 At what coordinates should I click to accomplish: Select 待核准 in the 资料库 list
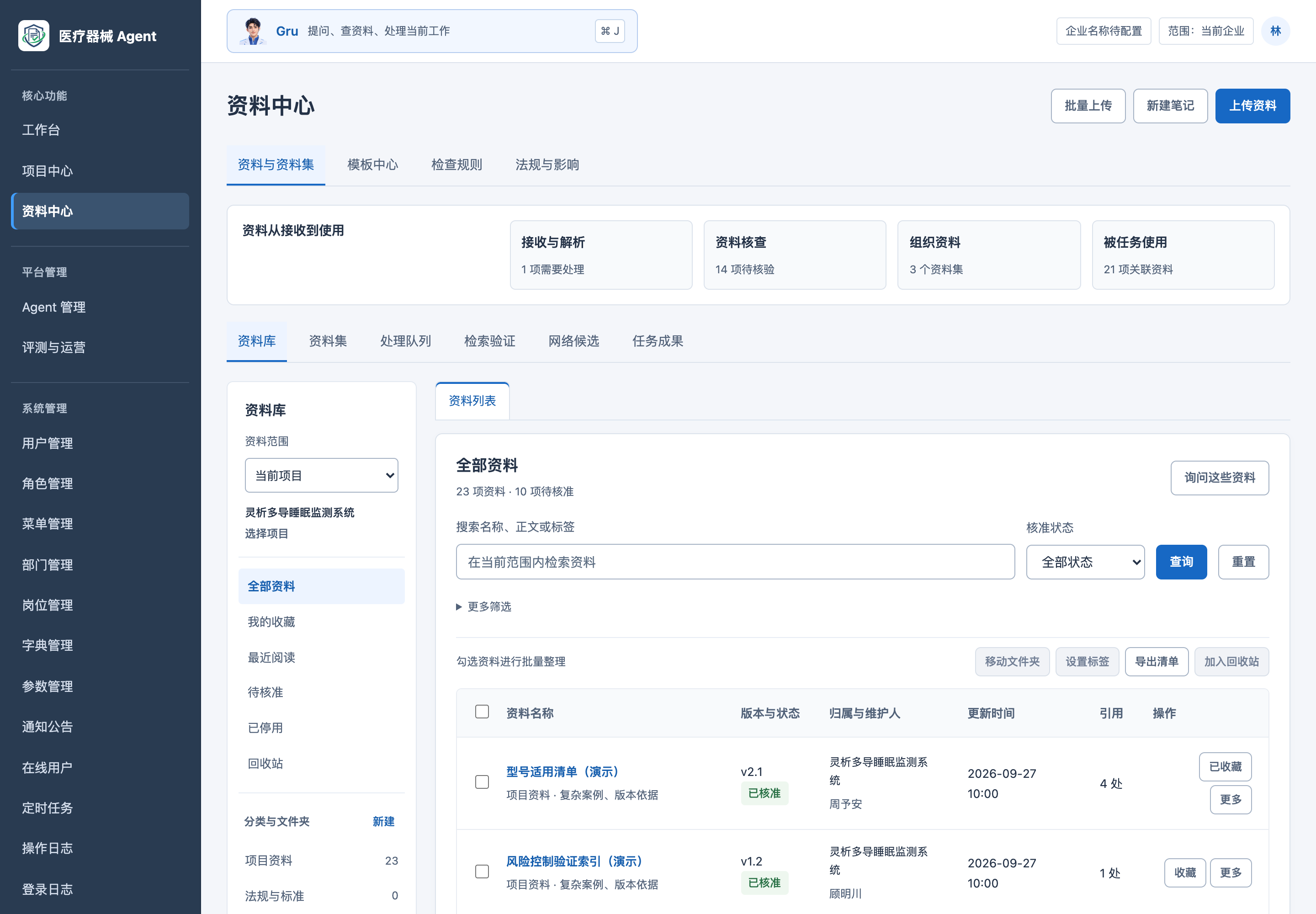coord(321,692)
